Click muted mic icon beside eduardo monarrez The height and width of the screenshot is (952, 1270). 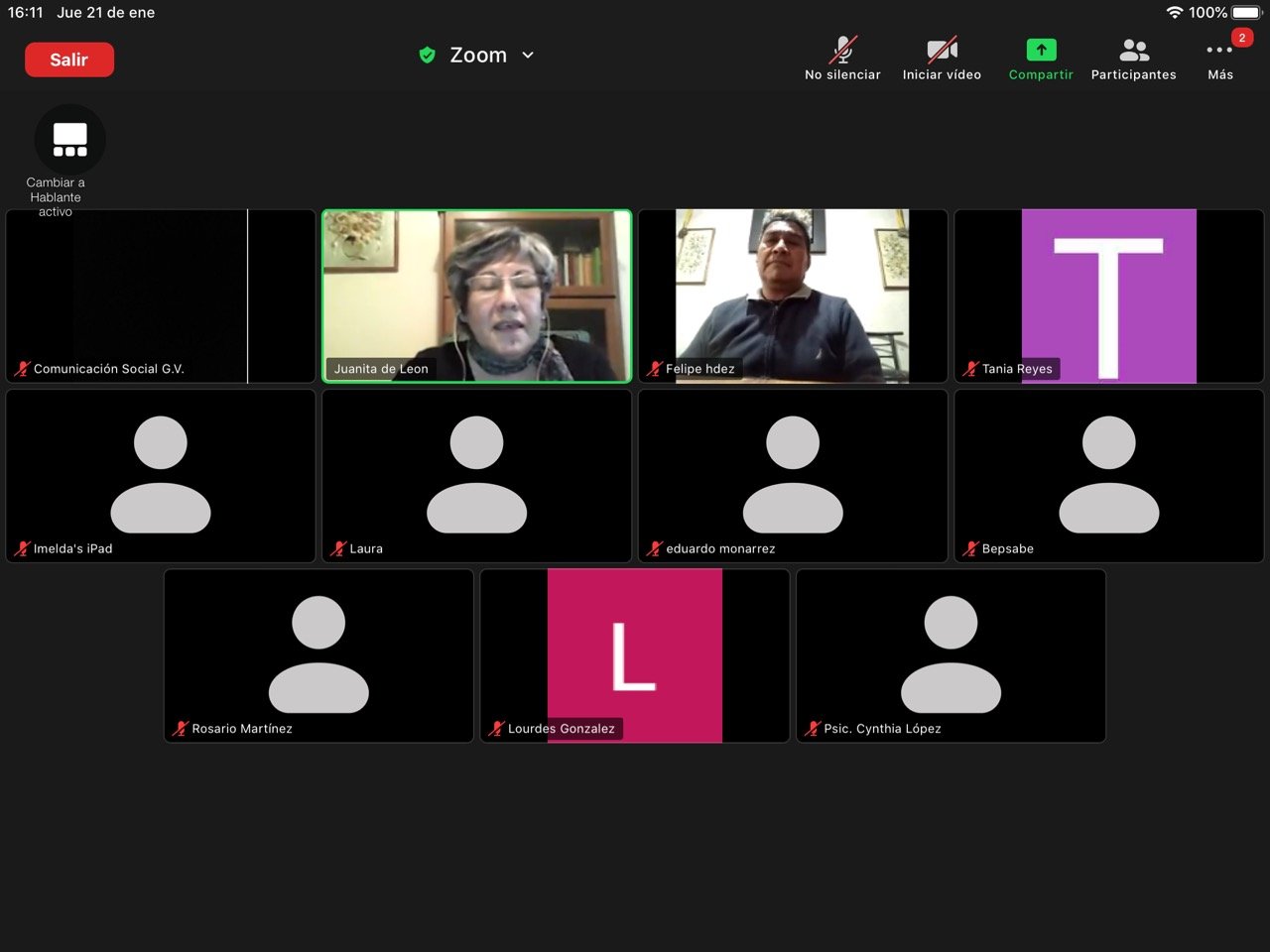pos(655,548)
